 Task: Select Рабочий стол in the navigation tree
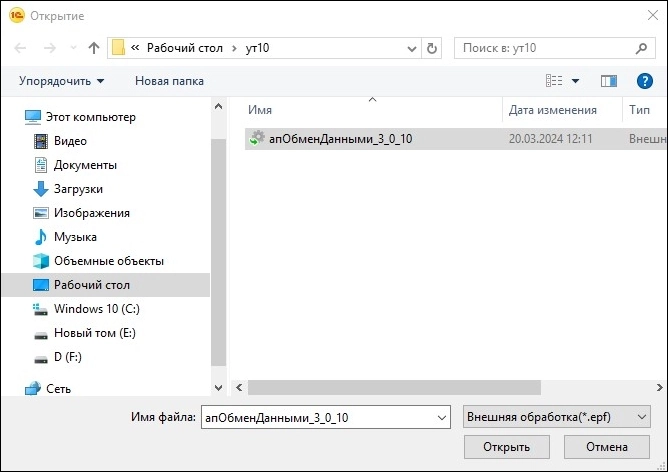point(105,285)
